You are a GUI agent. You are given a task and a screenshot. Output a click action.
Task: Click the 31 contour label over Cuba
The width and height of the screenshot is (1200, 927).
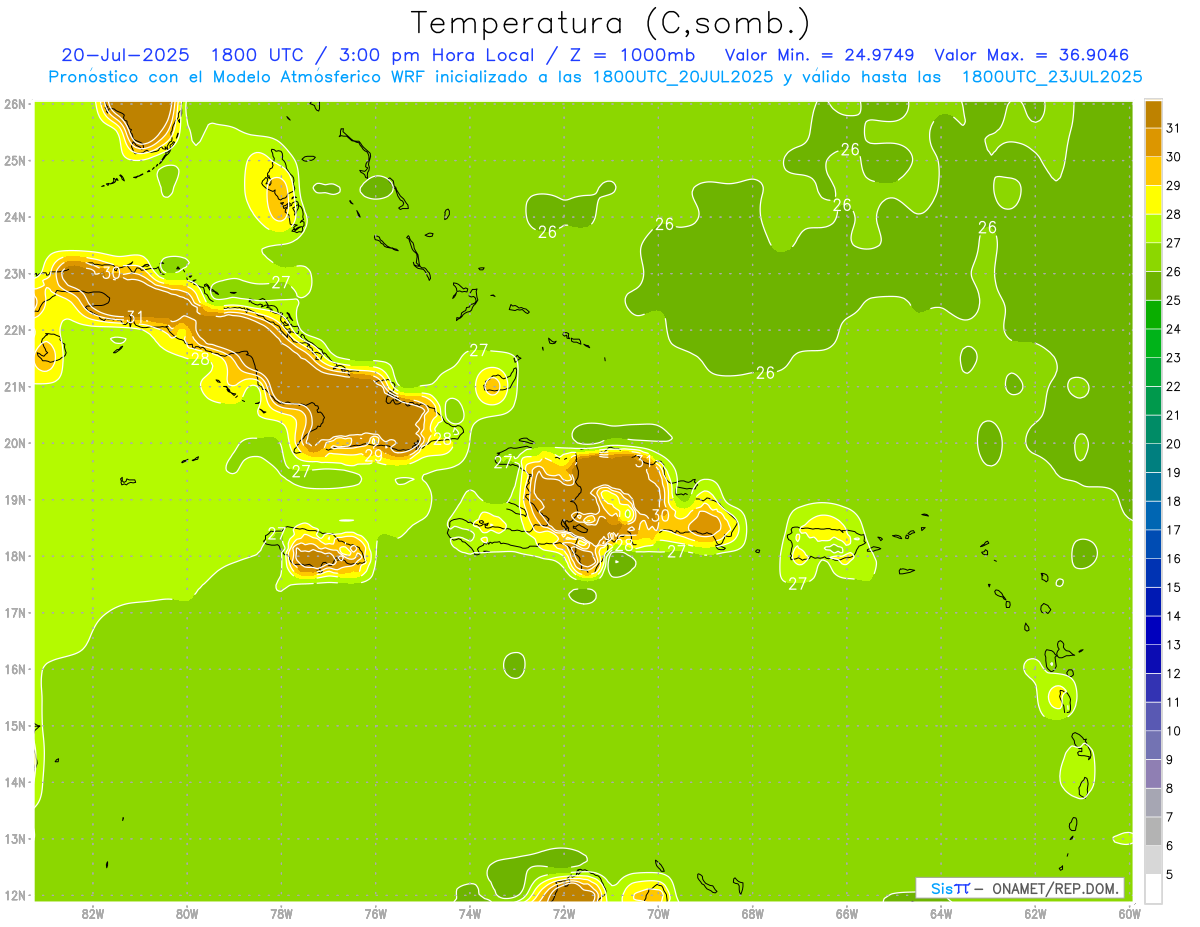[x=136, y=317]
